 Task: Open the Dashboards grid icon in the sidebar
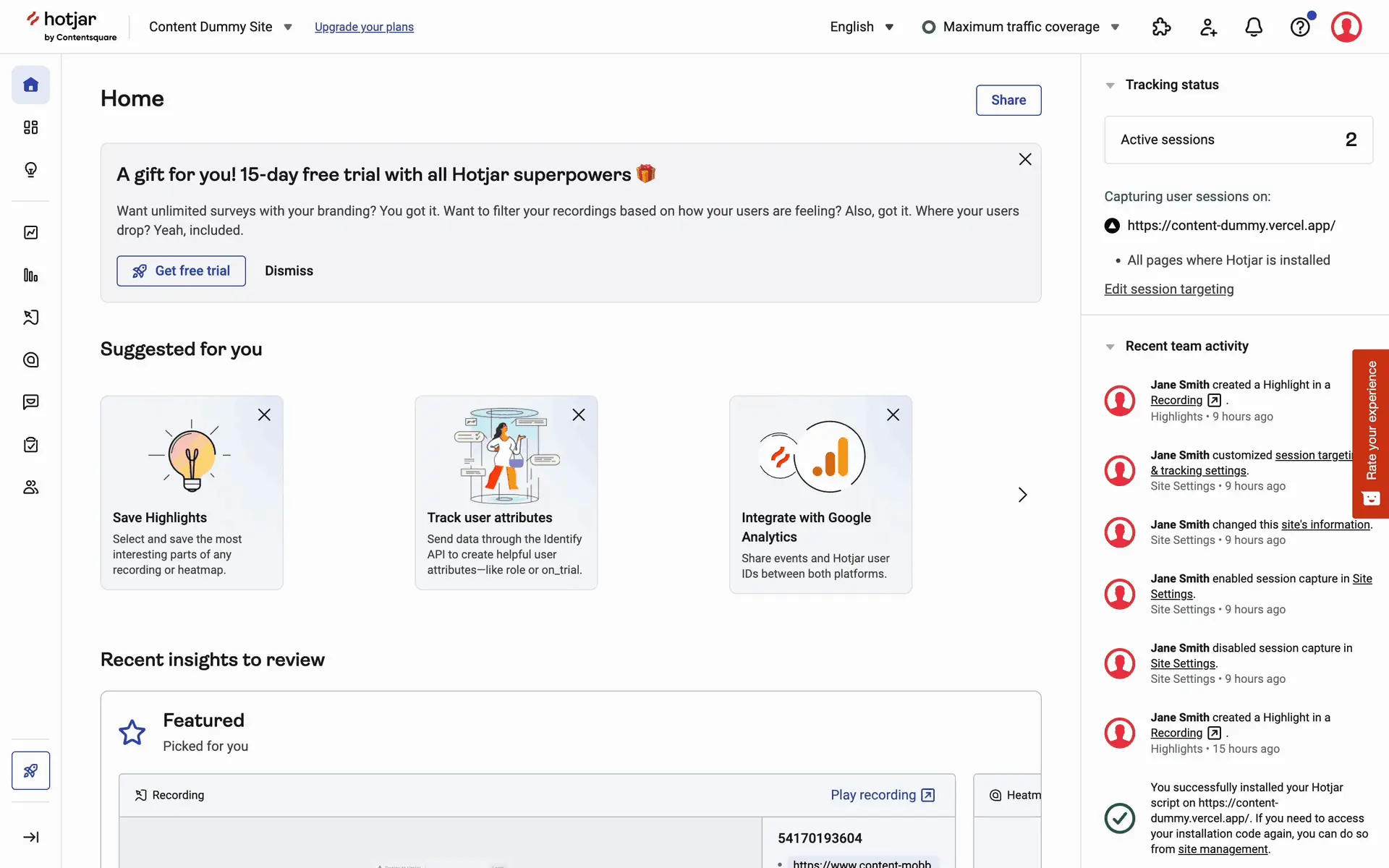point(30,127)
